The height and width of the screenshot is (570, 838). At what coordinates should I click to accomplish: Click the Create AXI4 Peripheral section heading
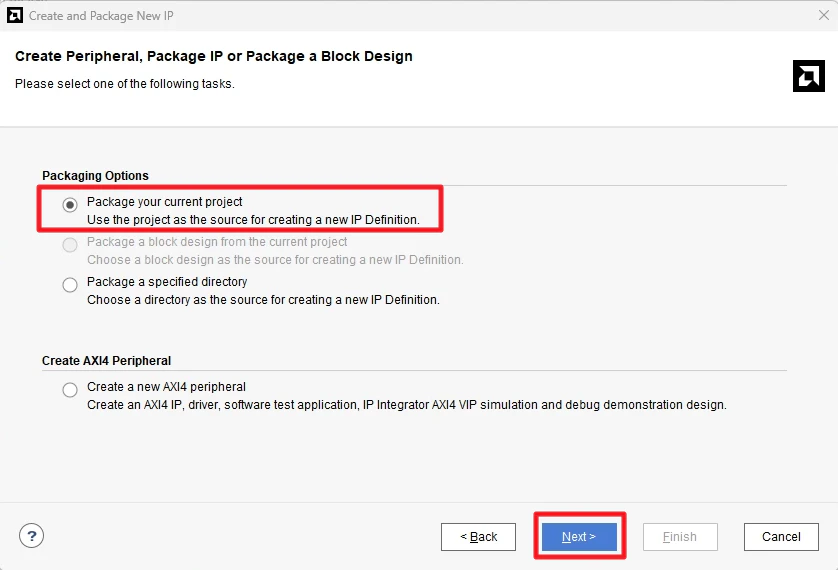point(106,361)
